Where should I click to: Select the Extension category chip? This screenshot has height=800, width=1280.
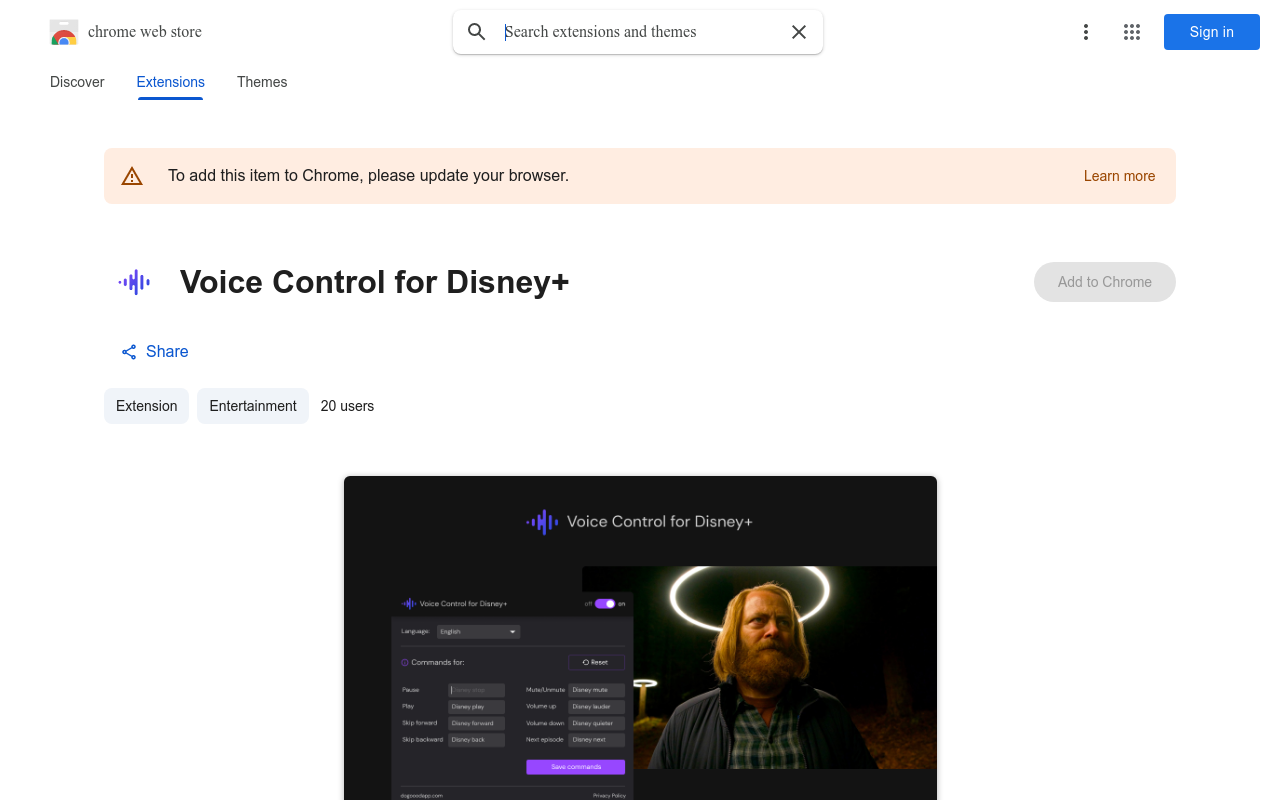(x=146, y=406)
